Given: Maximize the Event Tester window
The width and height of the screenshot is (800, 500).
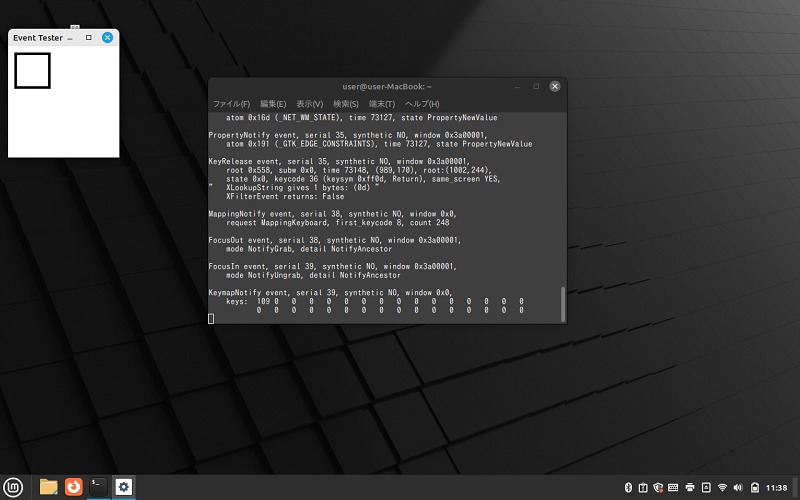Looking at the screenshot, I should [89, 37].
